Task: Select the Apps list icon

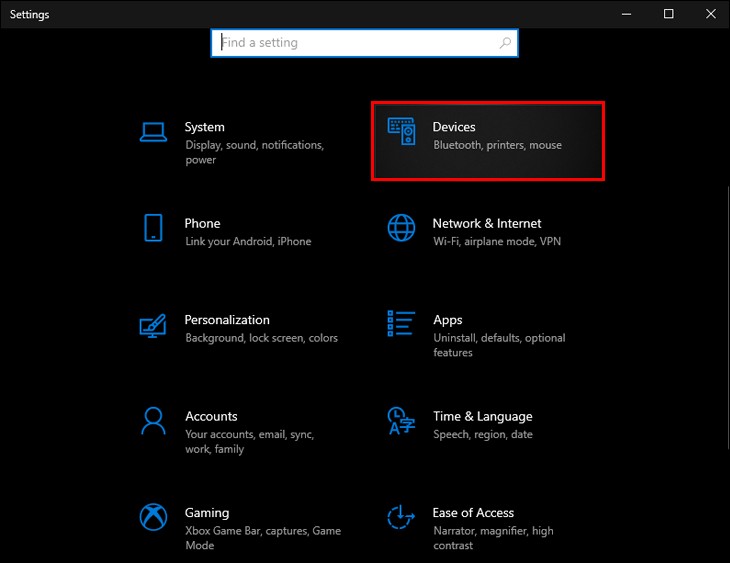Action: [x=401, y=324]
